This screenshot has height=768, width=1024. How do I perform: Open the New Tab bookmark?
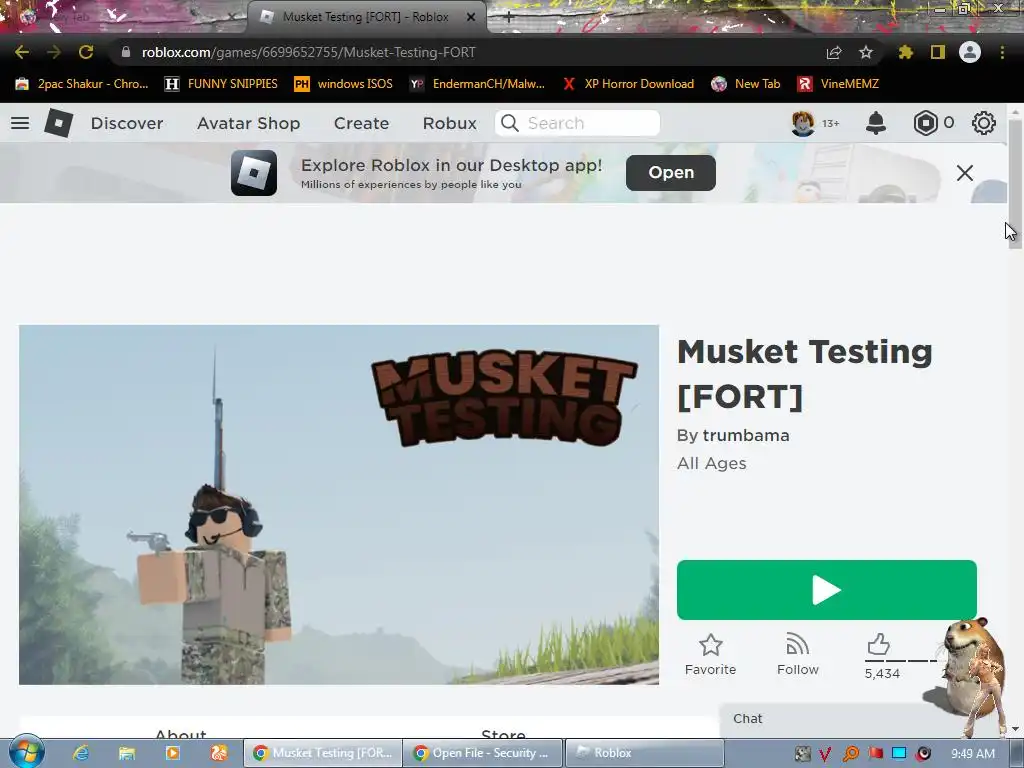click(746, 84)
